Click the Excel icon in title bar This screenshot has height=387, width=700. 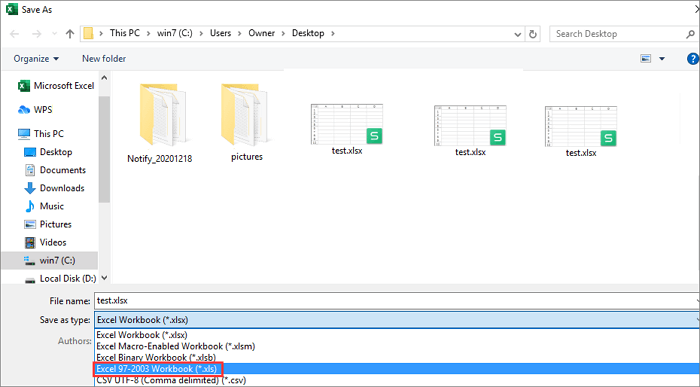pos(12,9)
